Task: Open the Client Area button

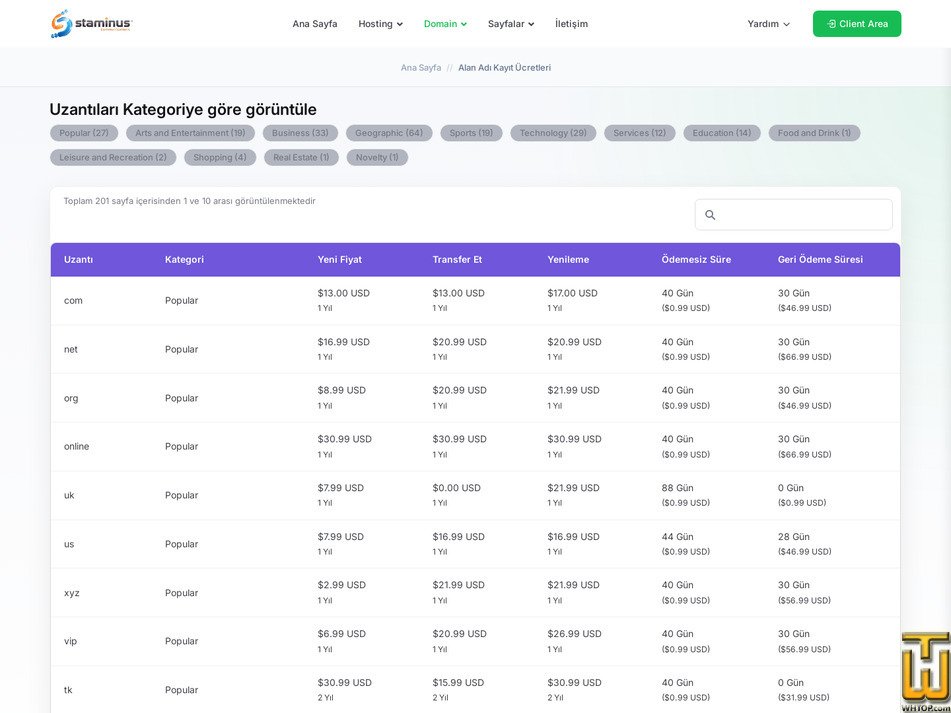Action: (857, 24)
